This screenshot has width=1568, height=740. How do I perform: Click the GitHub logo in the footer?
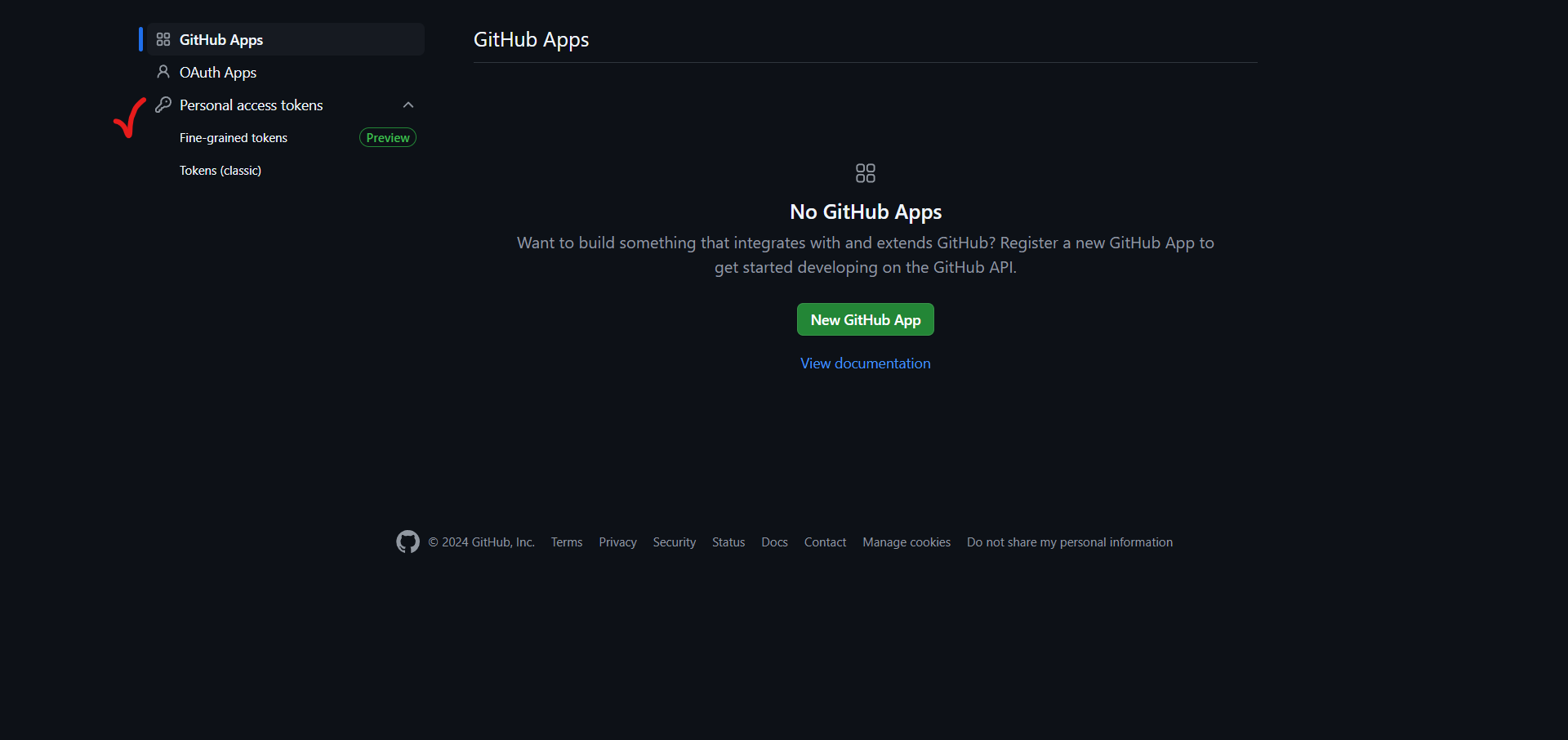click(x=408, y=542)
